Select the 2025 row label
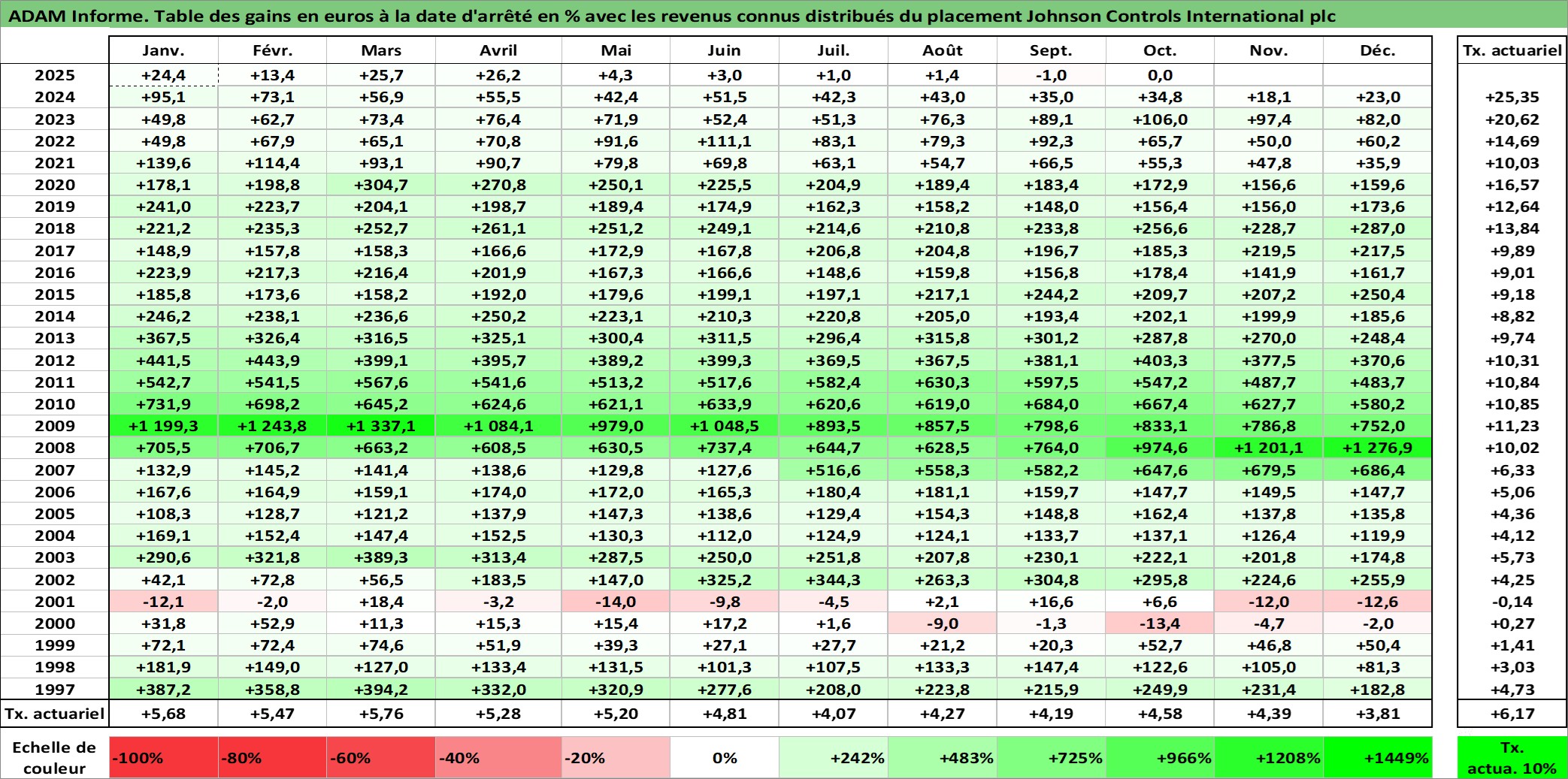The height and width of the screenshot is (779, 1568). point(55,75)
